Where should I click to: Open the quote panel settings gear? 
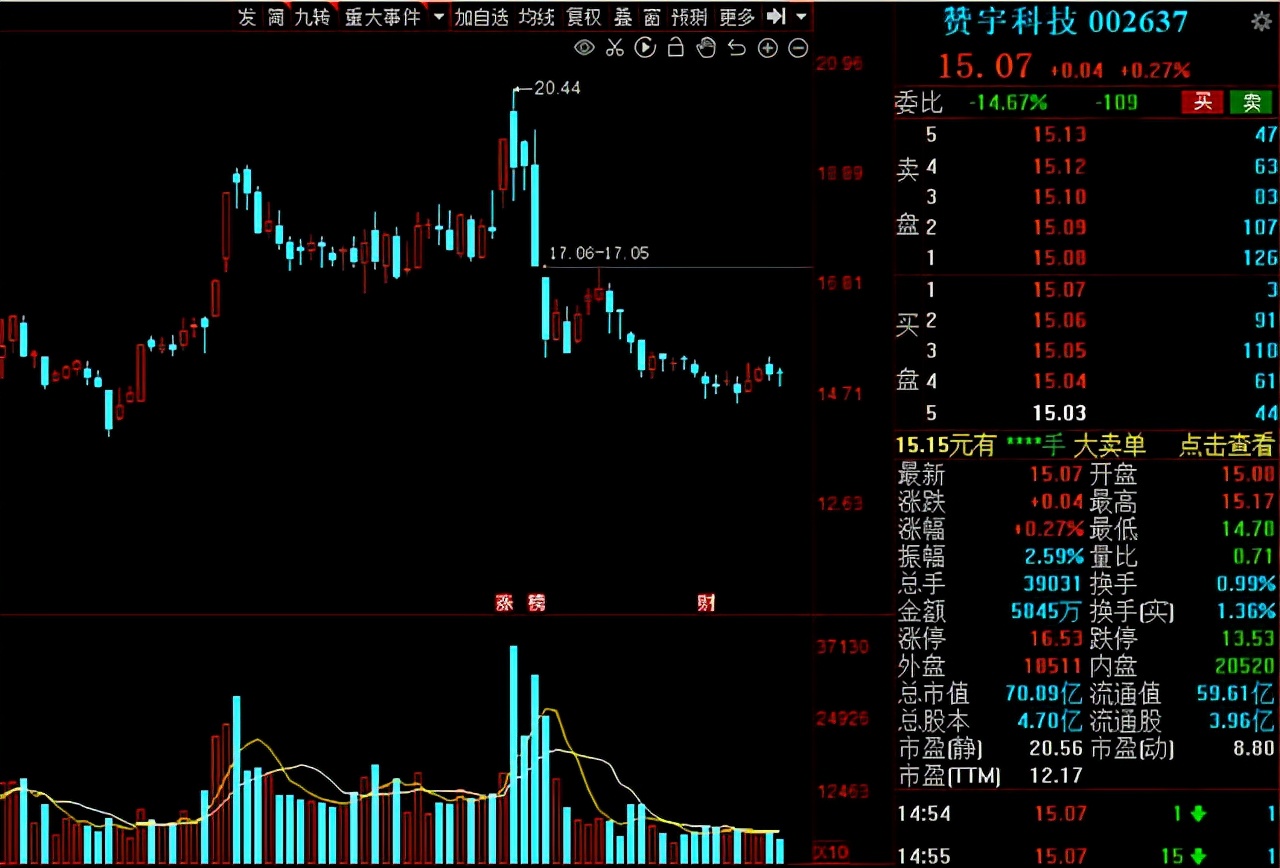(1262, 22)
